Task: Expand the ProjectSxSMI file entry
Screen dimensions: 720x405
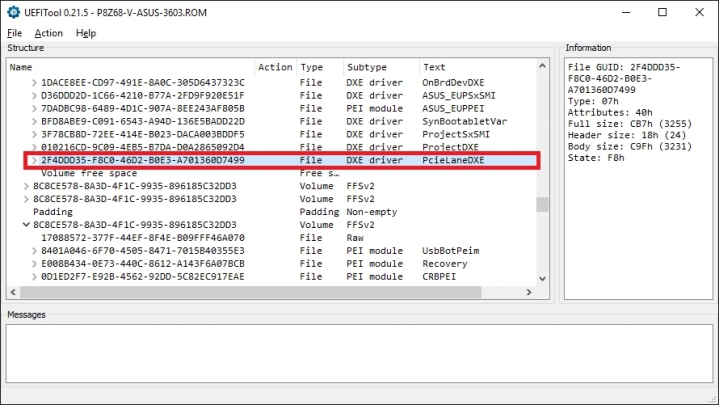Action: 34,134
